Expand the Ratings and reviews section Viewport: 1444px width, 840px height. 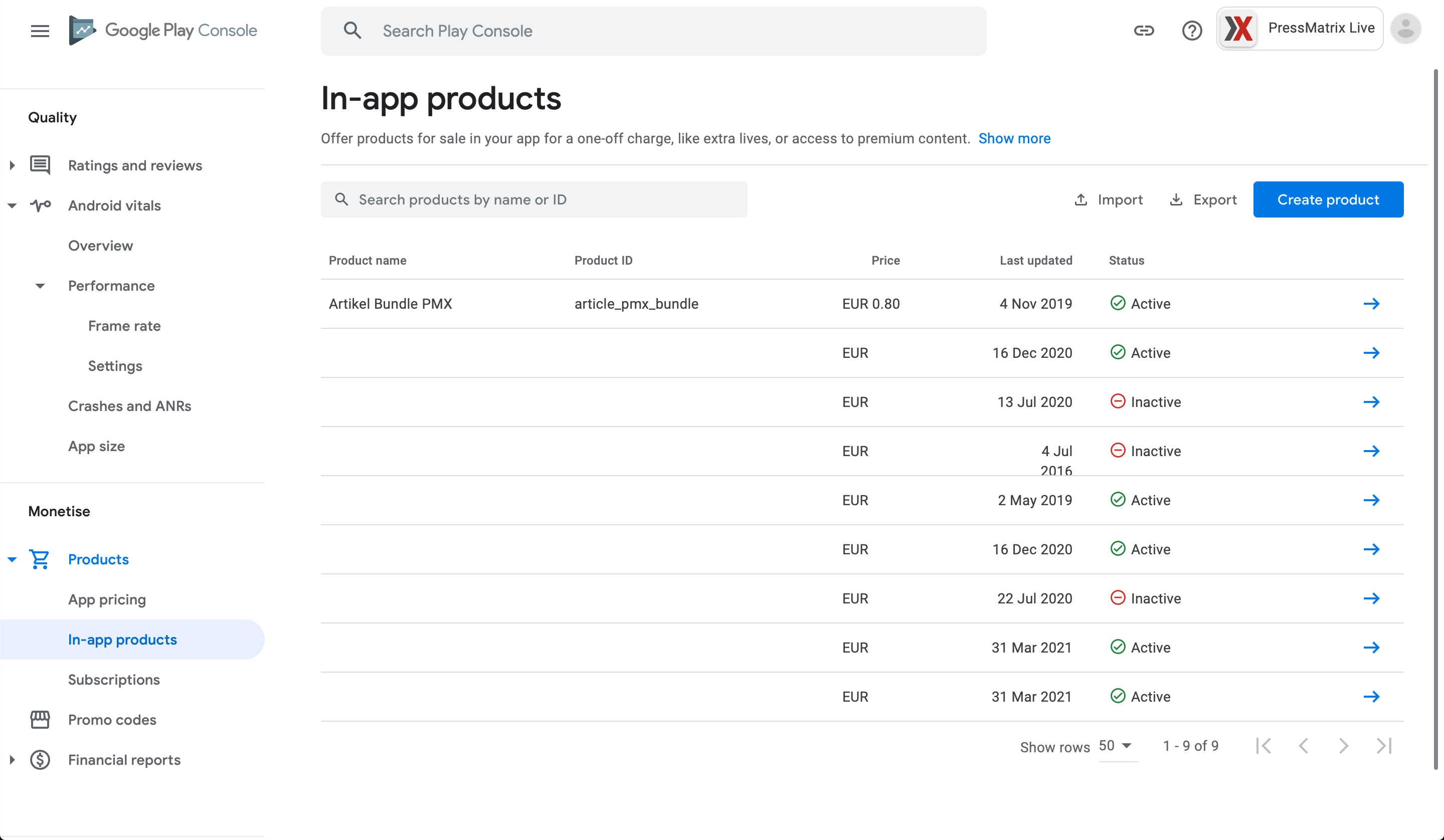[x=12, y=165]
